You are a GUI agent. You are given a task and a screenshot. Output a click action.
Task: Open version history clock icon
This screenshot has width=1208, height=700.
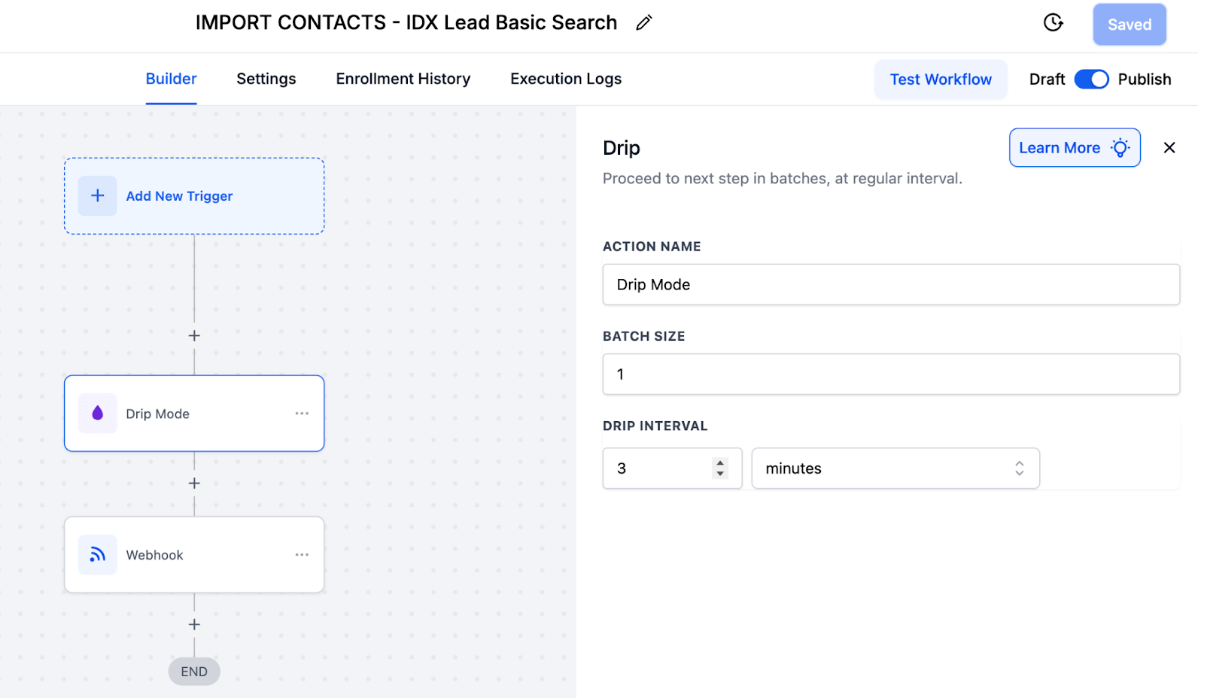coord(1053,23)
